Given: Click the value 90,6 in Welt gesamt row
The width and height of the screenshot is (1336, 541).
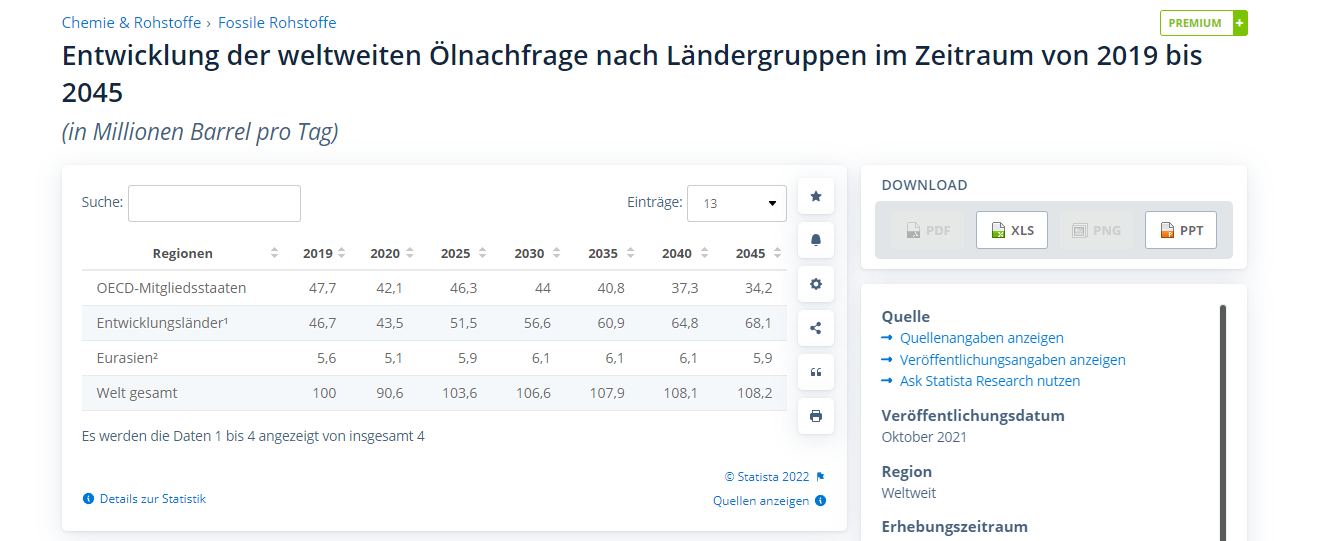Looking at the screenshot, I should (389, 393).
